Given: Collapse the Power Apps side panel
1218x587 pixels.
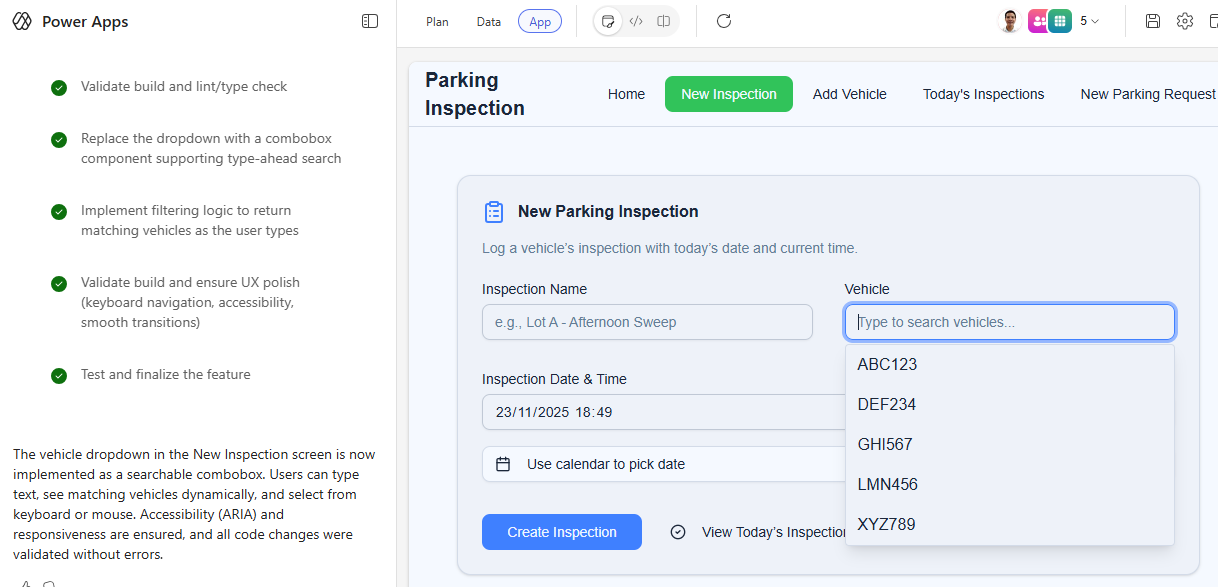Looking at the screenshot, I should pyautogui.click(x=370, y=21).
